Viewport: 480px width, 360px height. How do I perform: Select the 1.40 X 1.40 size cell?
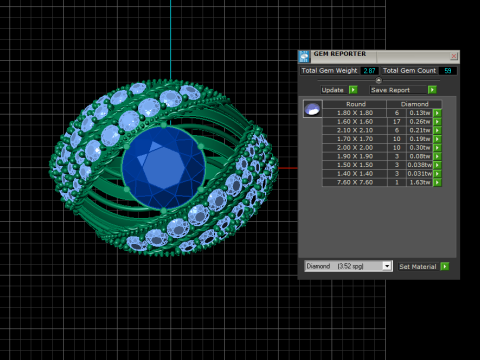click(355, 174)
